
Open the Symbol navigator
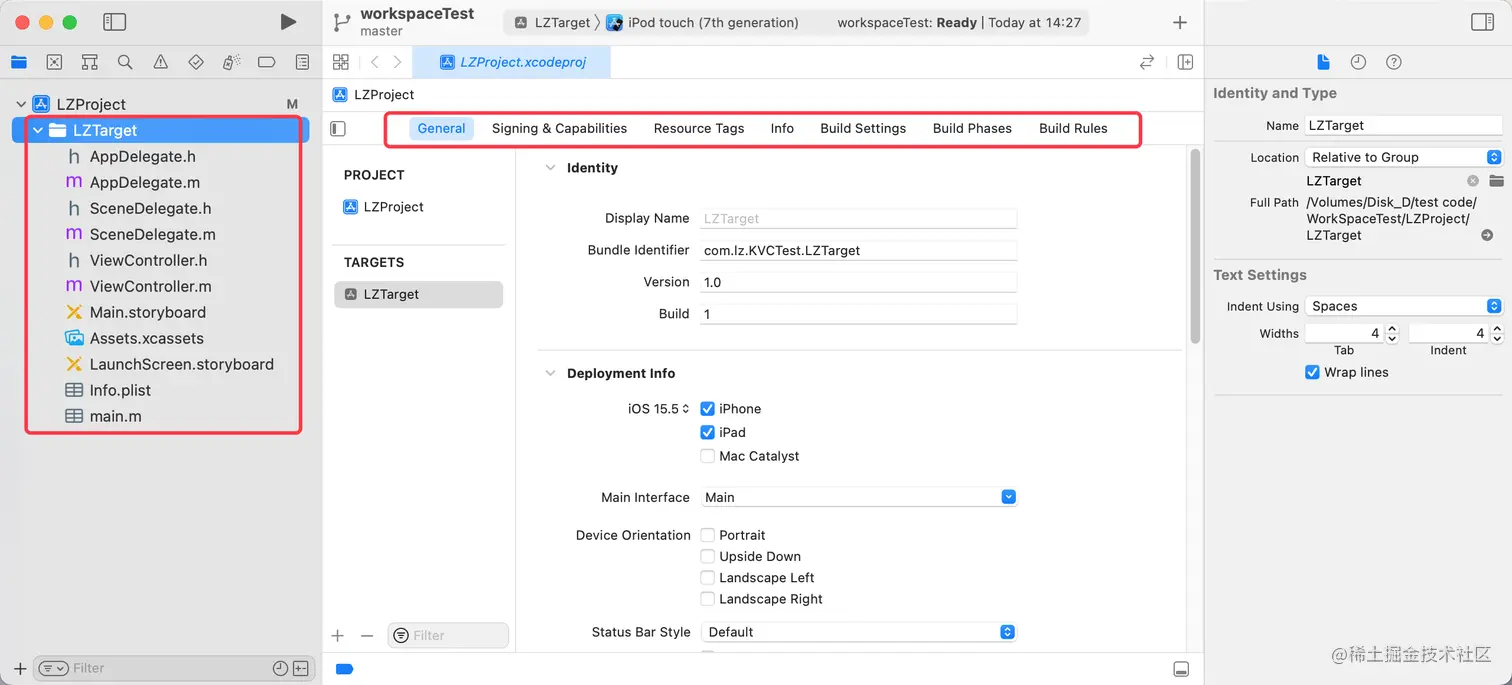(90, 62)
